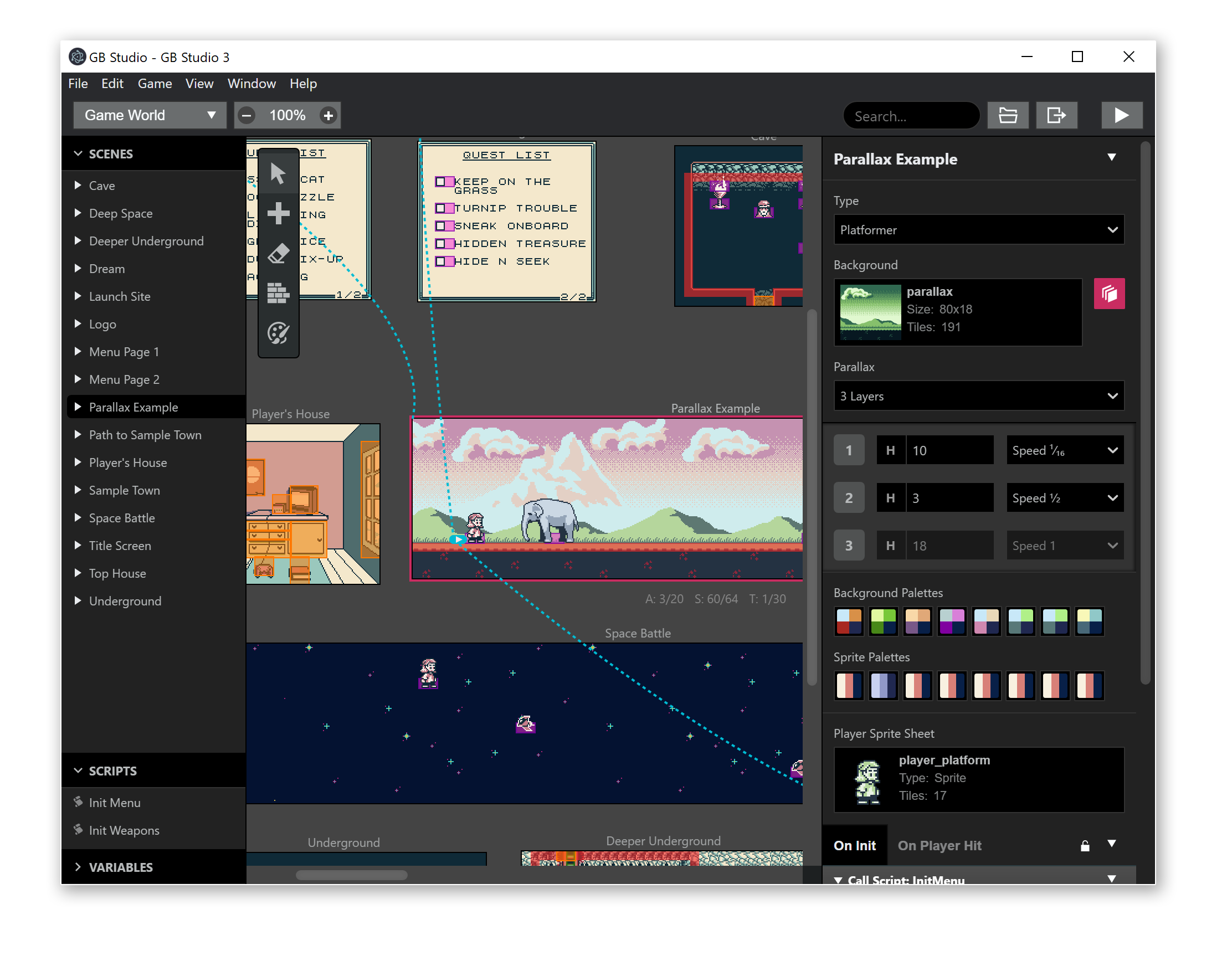Activate the Eraser tool

coord(278,253)
